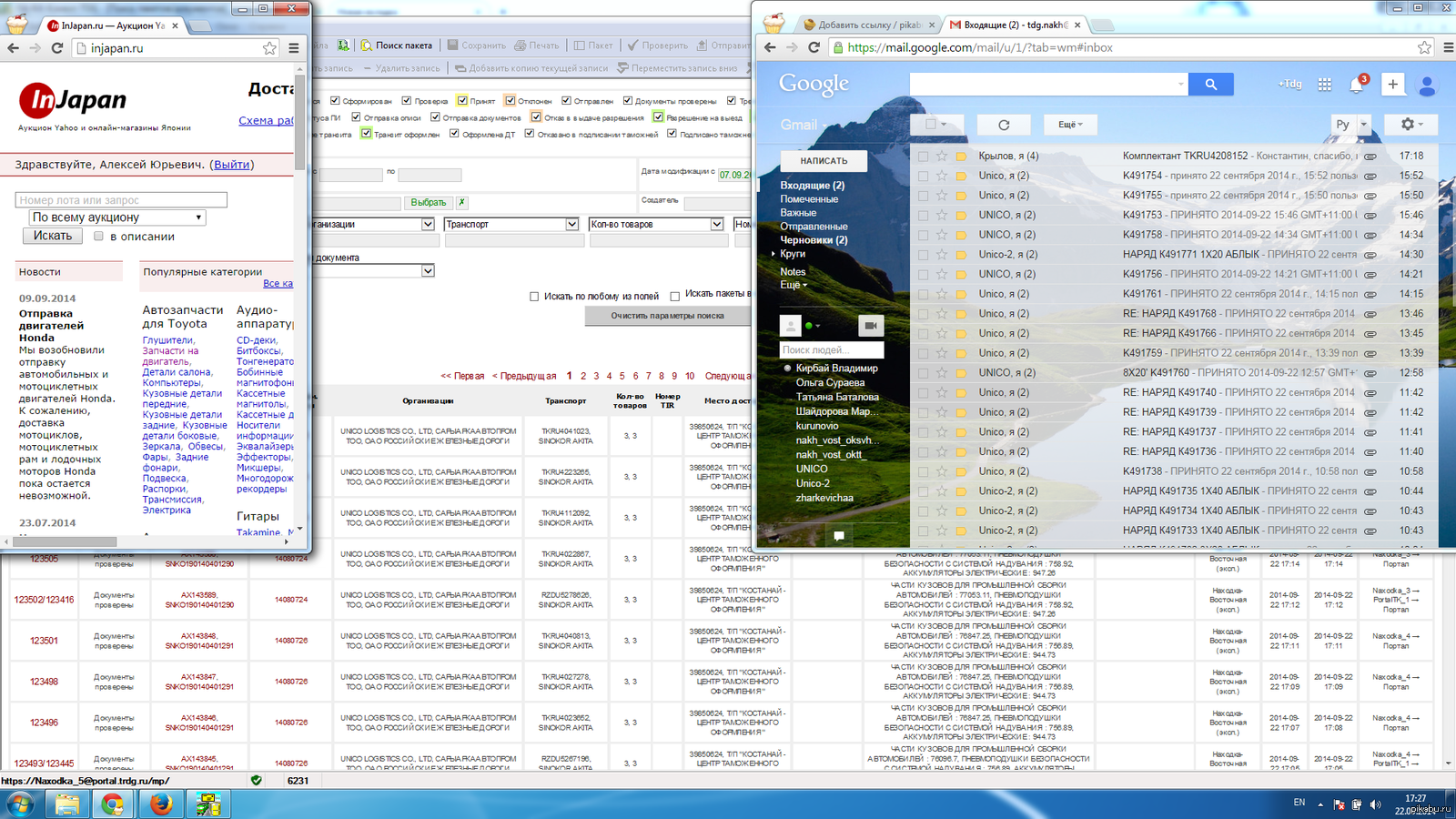
Task: Click the Поиск пакета toolbar icon
Action: [x=367, y=45]
